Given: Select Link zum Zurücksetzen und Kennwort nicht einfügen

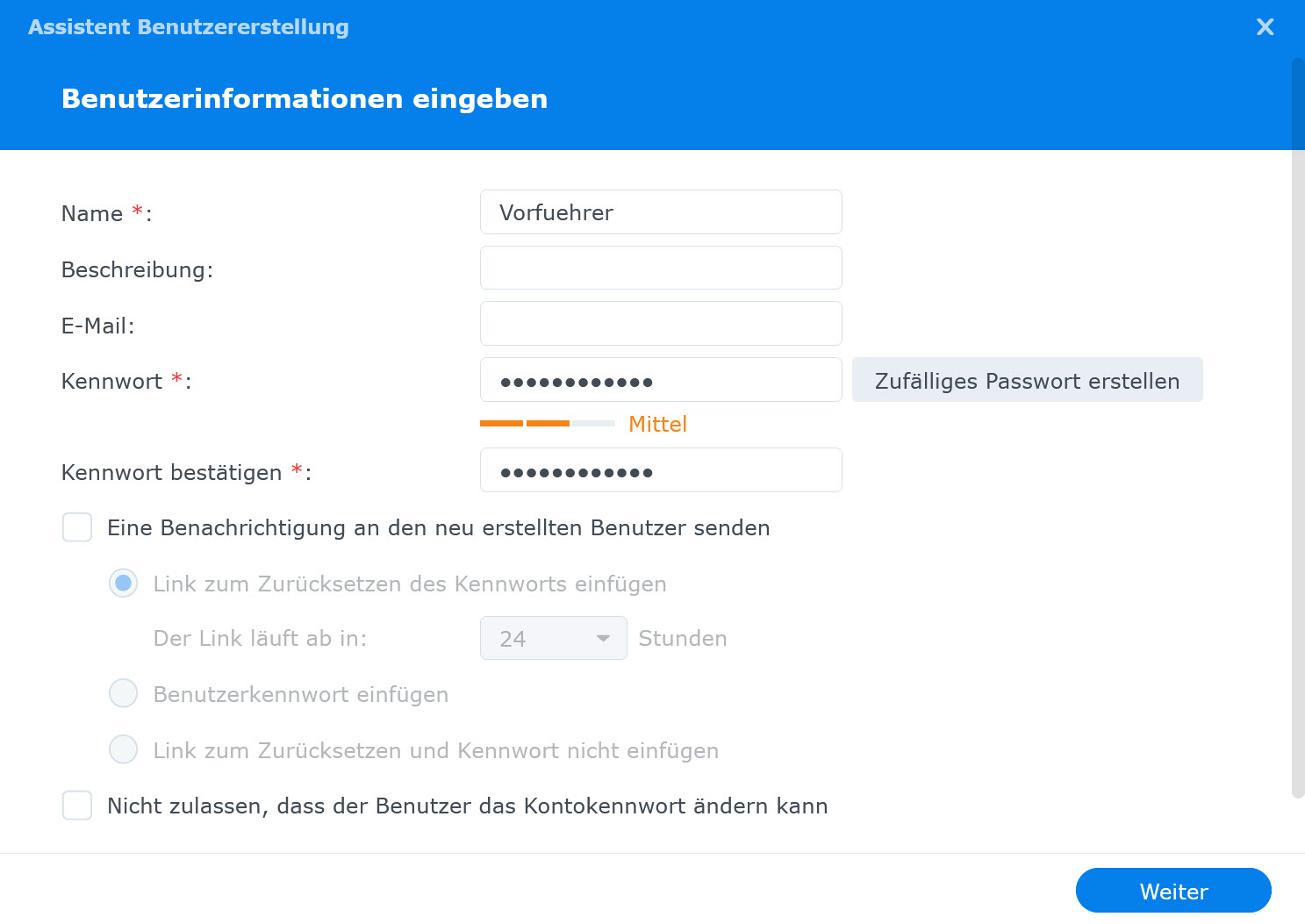Looking at the screenshot, I should click(x=123, y=749).
